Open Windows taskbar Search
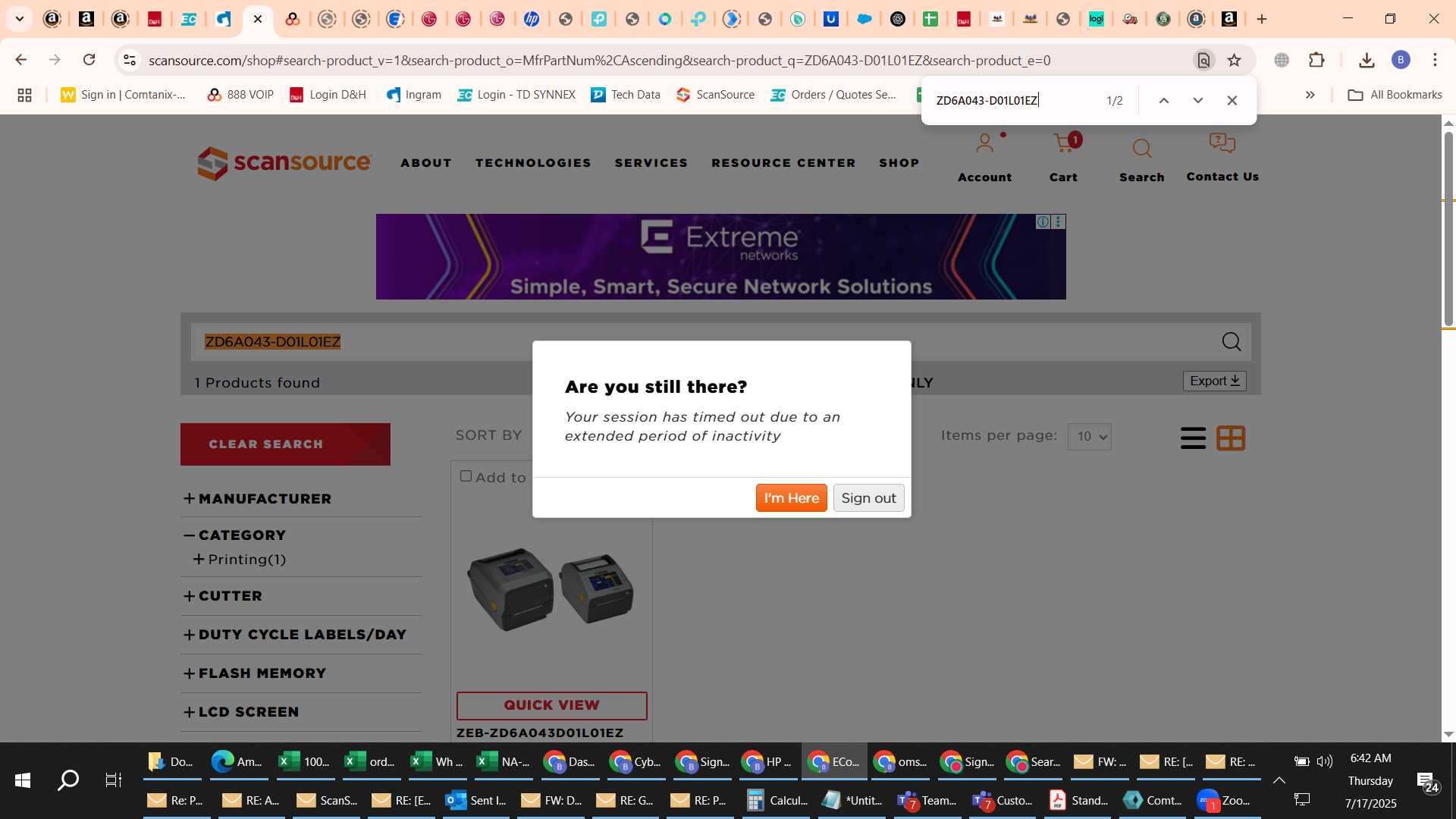Viewport: 1456px width, 819px height. pyautogui.click(x=68, y=780)
